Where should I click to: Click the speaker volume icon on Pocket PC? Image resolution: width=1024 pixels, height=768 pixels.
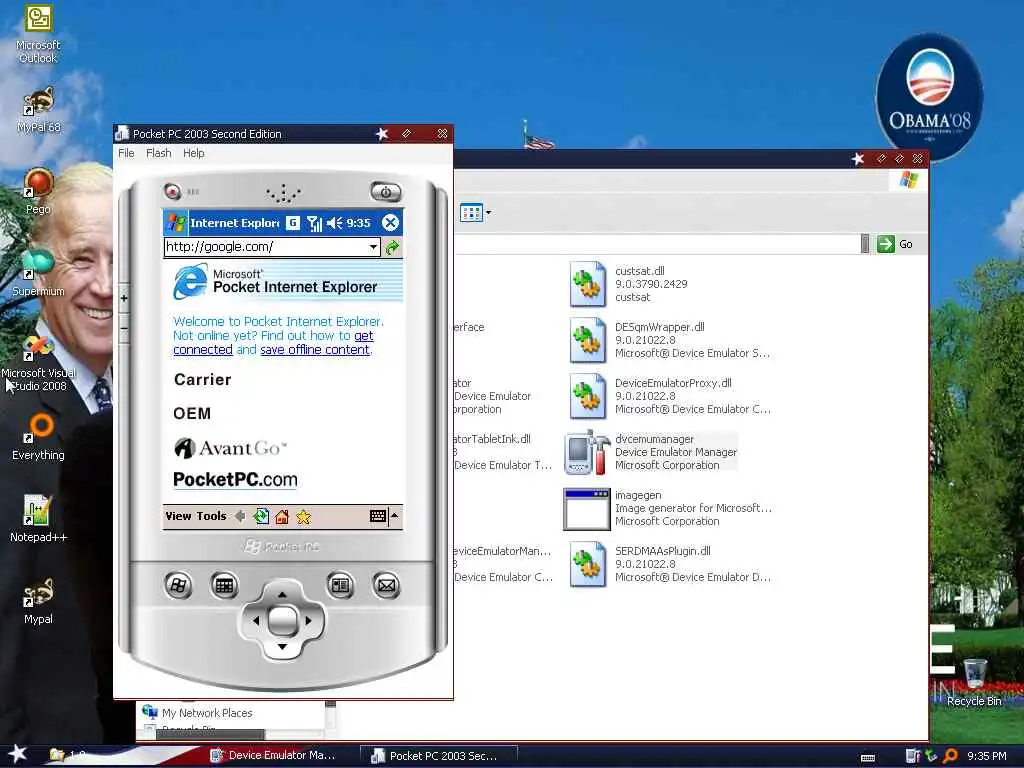[334, 223]
